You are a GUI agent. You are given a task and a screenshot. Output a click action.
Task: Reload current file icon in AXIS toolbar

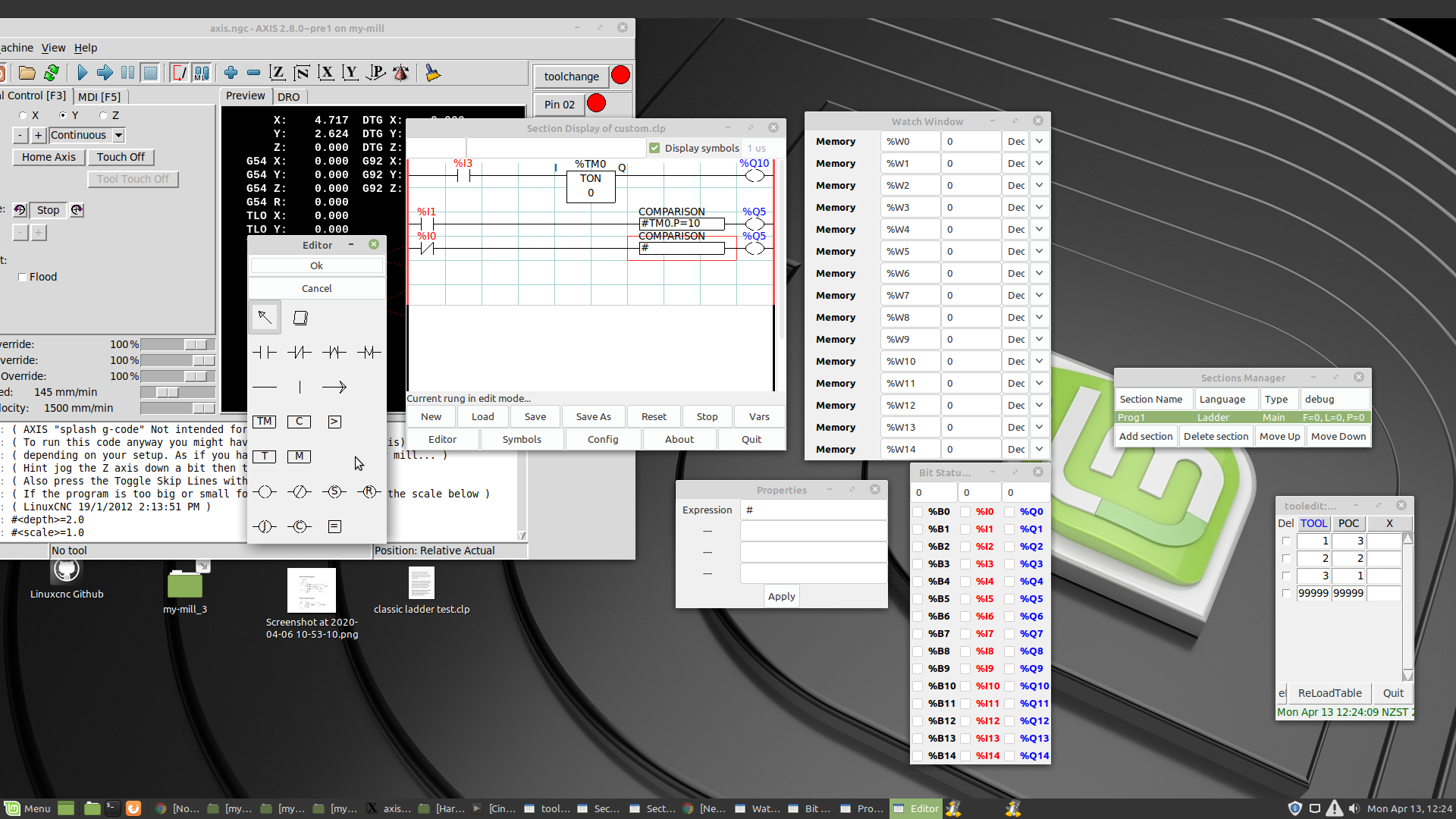click(x=52, y=73)
